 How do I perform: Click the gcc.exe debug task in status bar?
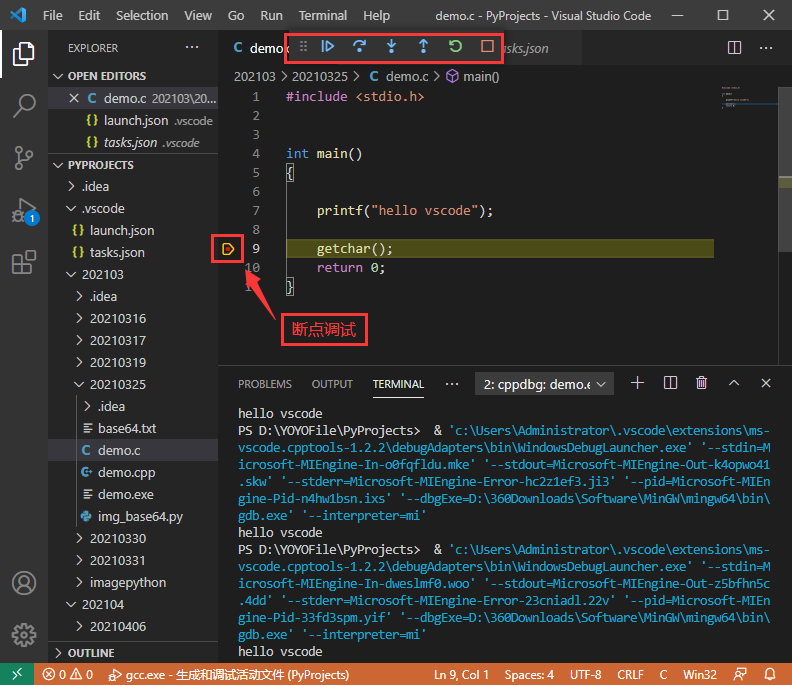pyautogui.click(x=229, y=674)
